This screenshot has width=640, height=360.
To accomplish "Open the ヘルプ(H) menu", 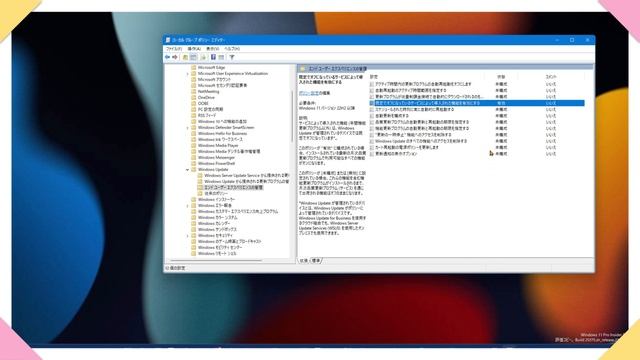I will tap(232, 49).
